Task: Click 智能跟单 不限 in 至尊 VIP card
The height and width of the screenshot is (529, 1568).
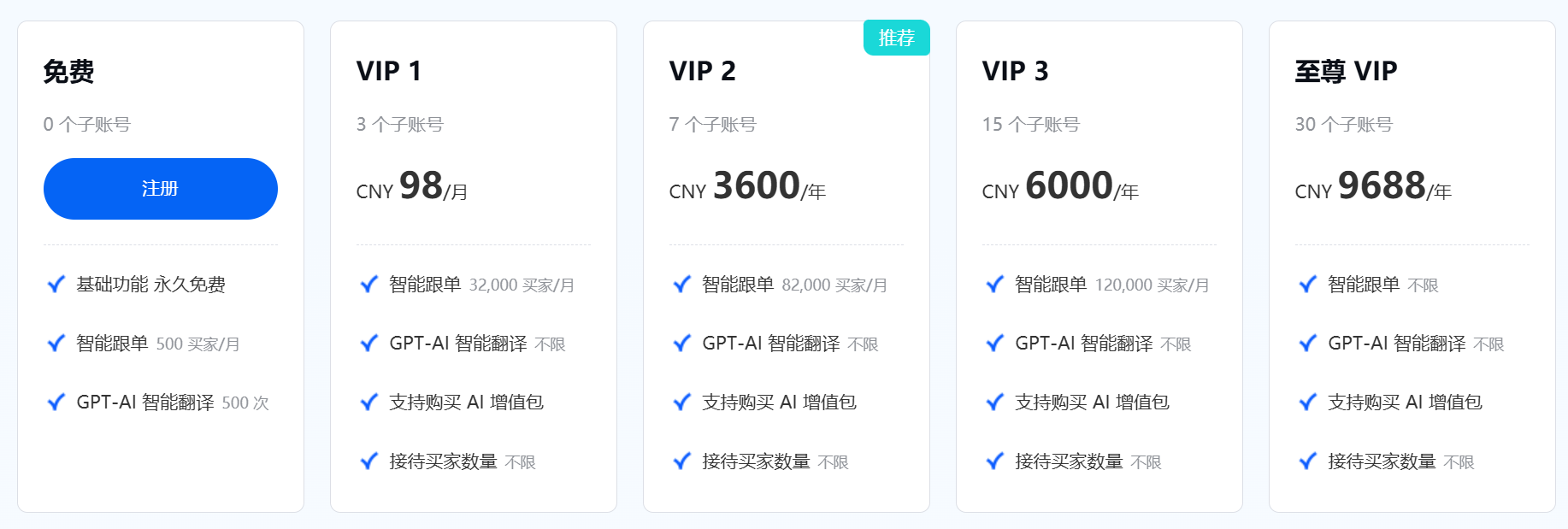Action: [x=1382, y=285]
